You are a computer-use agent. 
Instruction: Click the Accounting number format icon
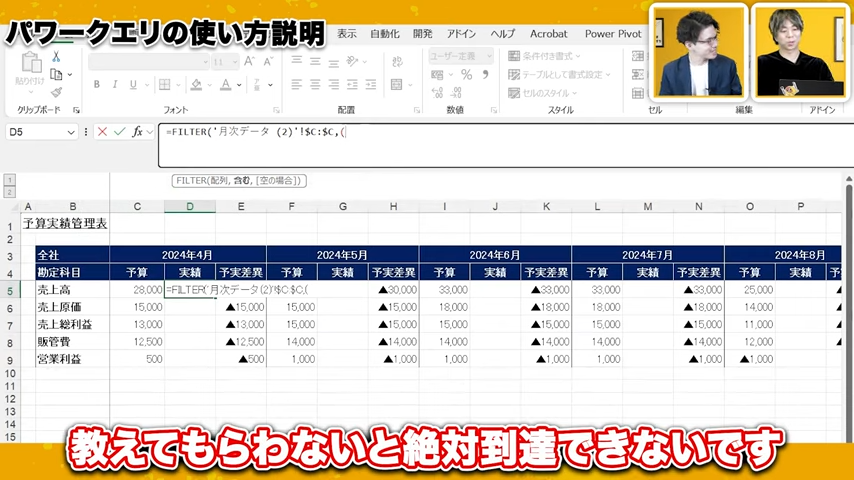(x=437, y=75)
